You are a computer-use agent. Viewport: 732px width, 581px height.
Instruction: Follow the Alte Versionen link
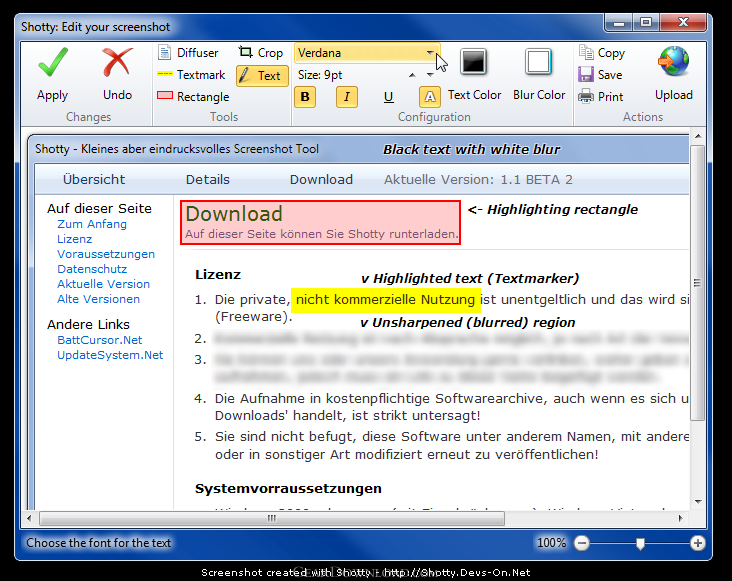98,299
